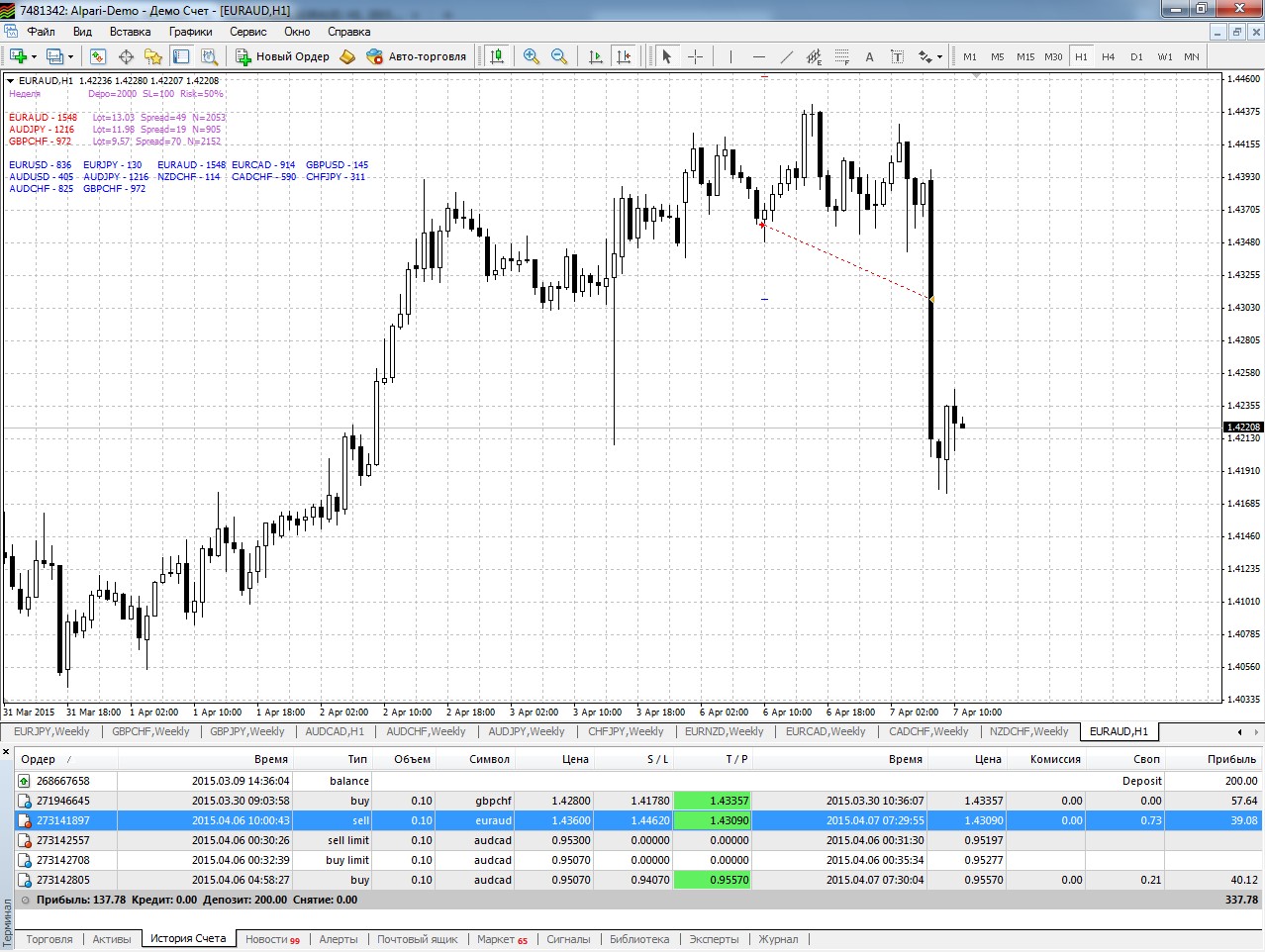Viewport: 1265px width, 952px height.
Task: Toggle the Авто-торговля button
Action: pos(416,56)
